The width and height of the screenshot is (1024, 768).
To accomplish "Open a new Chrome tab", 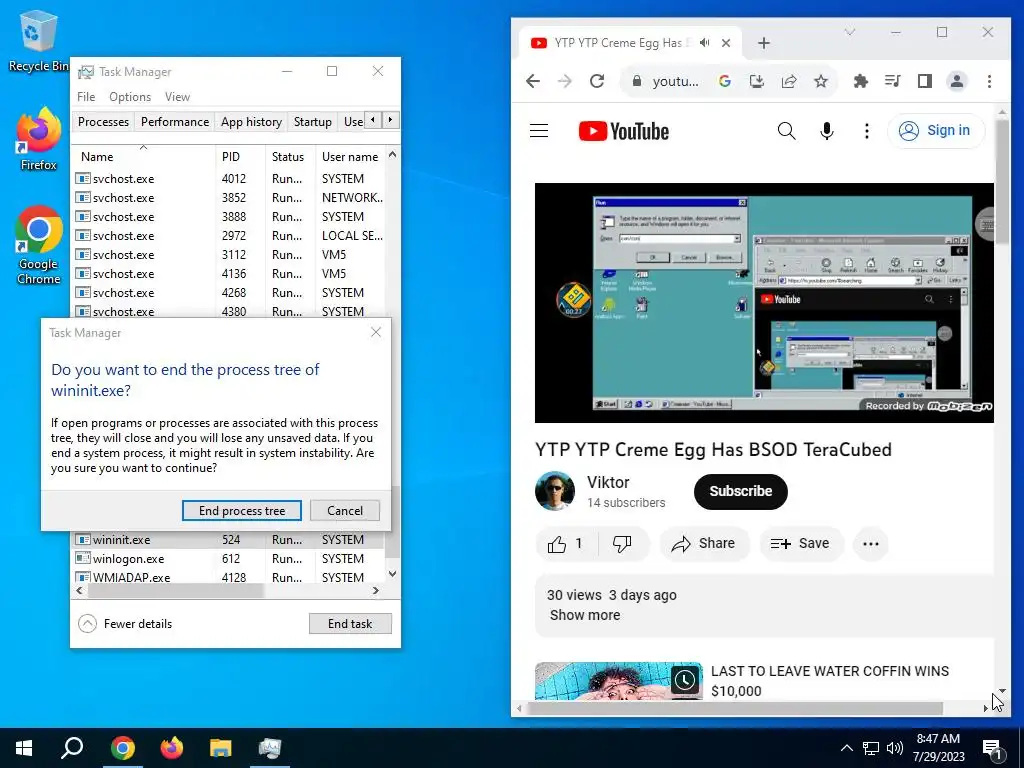I will tap(763, 43).
